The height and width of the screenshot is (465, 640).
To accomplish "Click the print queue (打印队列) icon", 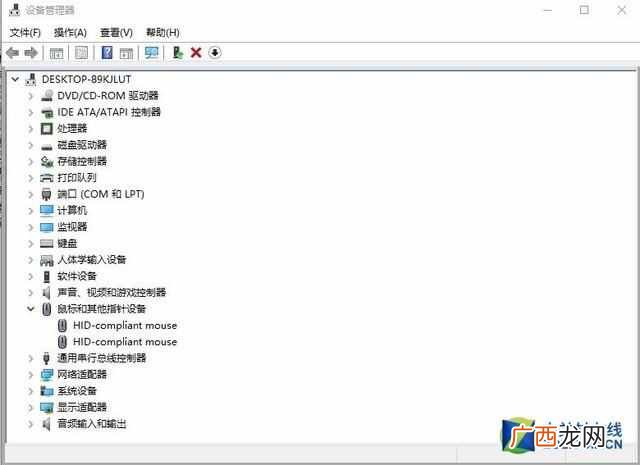I will (x=47, y=178).
